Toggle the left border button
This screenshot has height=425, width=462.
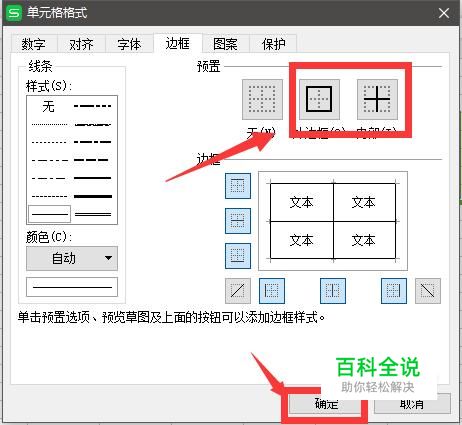[x=272, y=291]
